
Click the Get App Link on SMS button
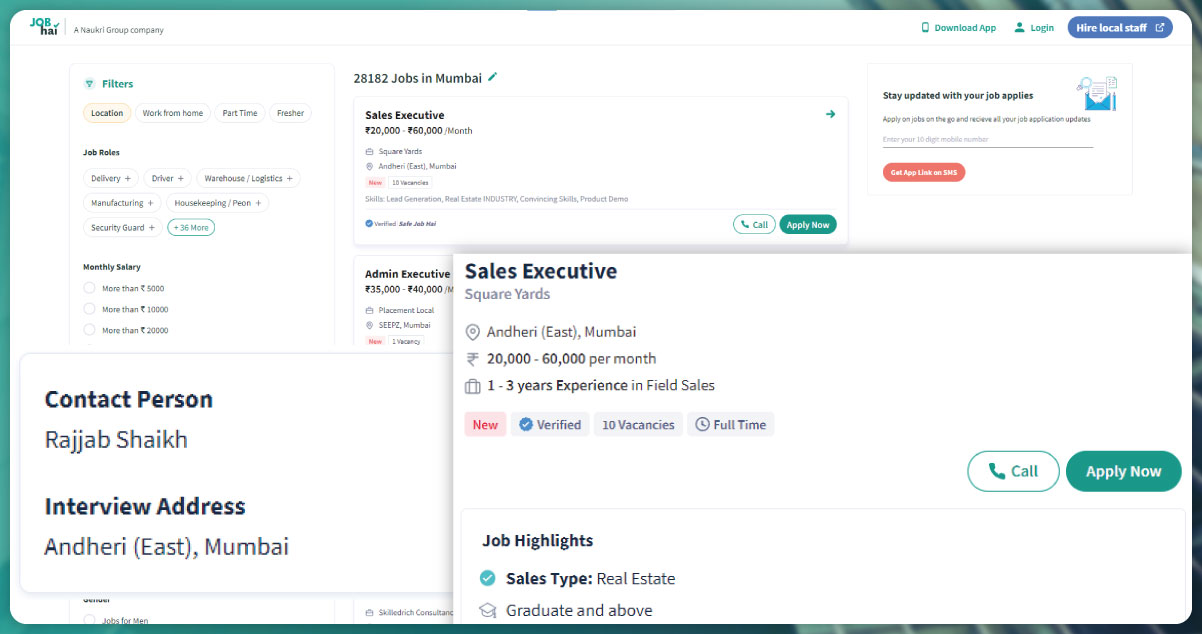[x=924, y=173]
